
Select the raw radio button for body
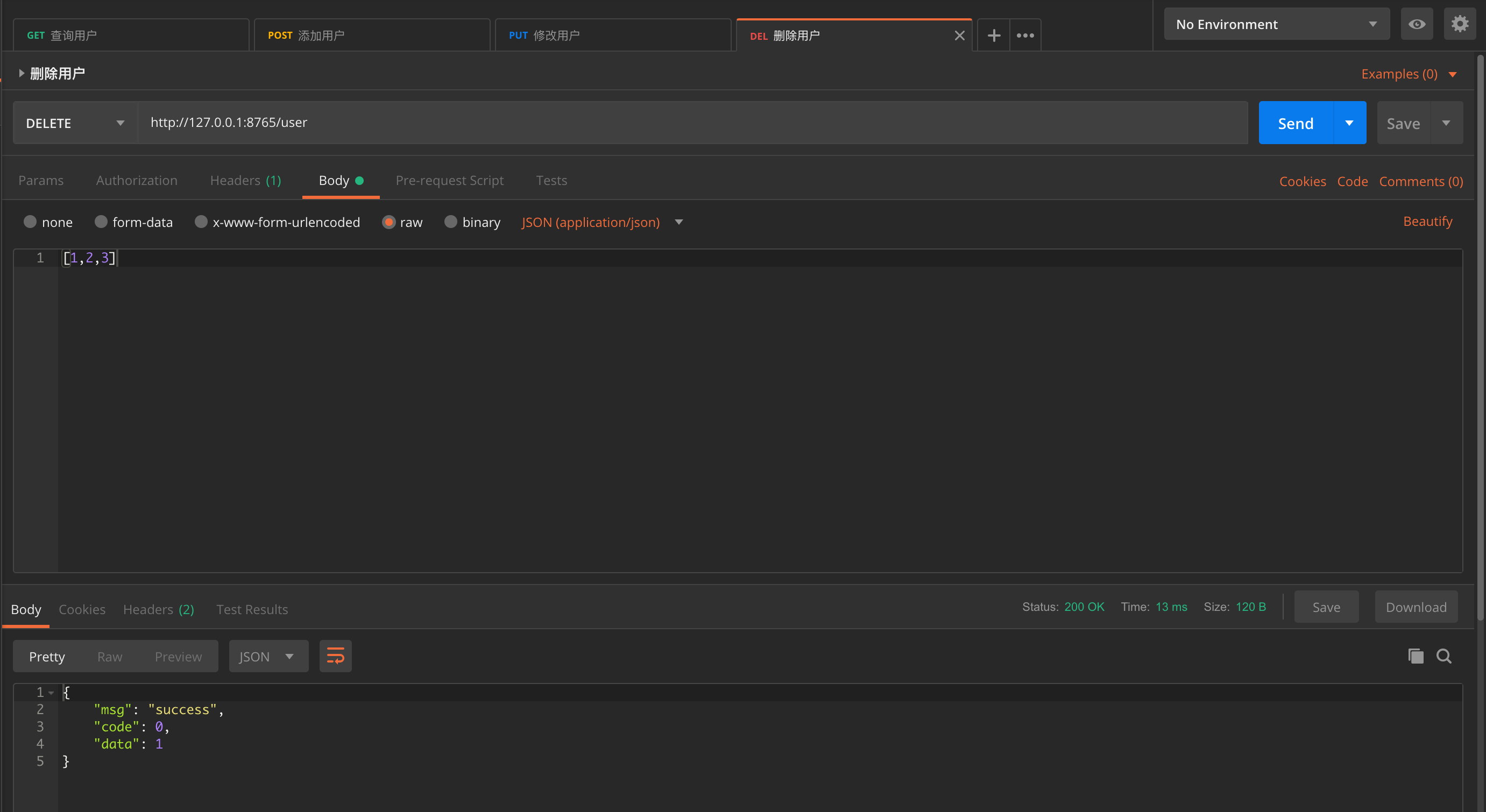coord(389,222)
